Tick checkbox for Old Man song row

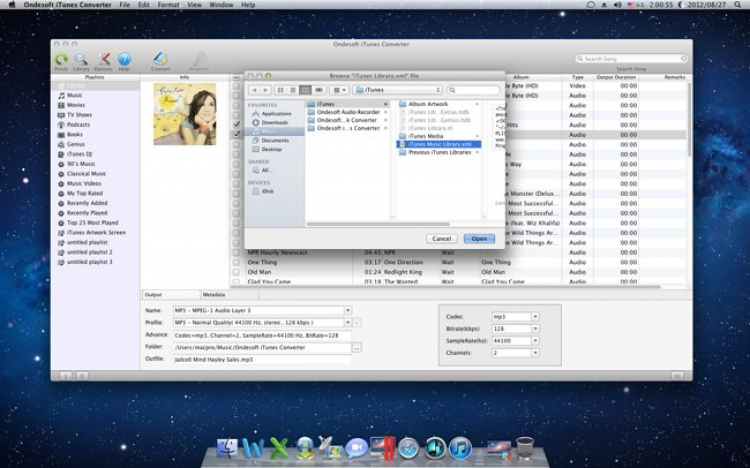point(236,272)
